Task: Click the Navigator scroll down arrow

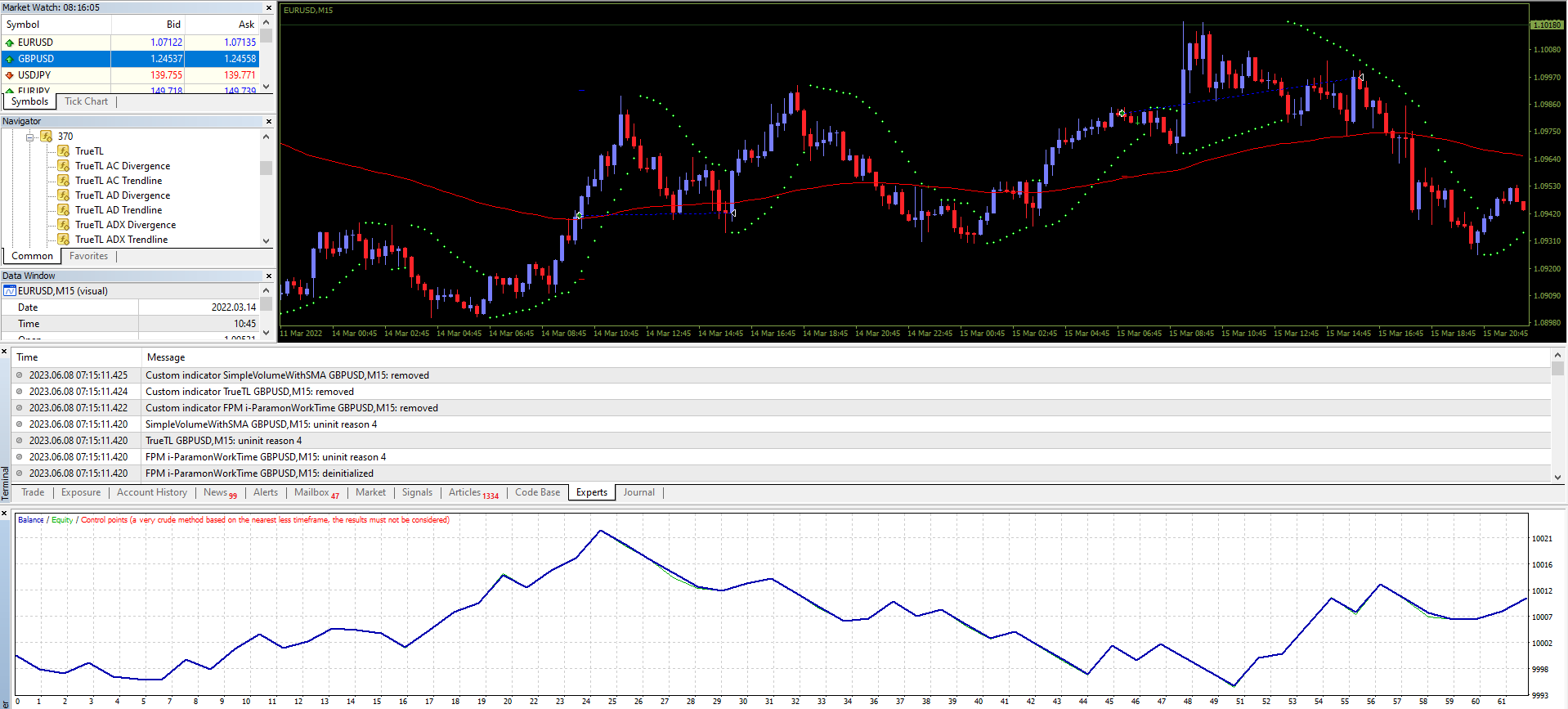Action: point(266,241)
